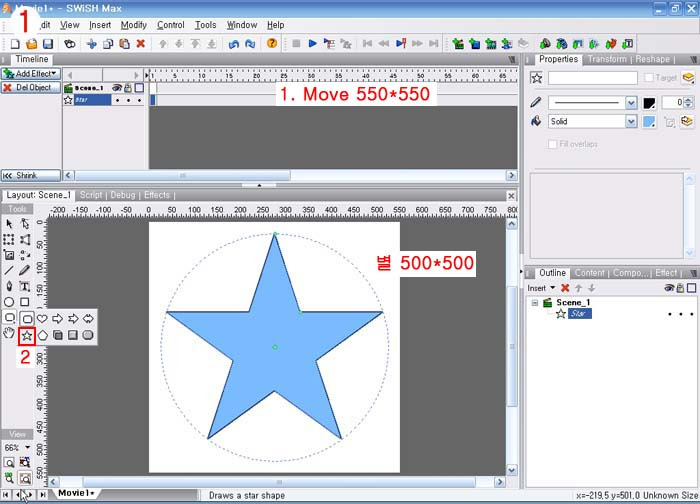Click the Redo toolbar icon
Screen dimensions: 700x504
click(x=250, y=44)
